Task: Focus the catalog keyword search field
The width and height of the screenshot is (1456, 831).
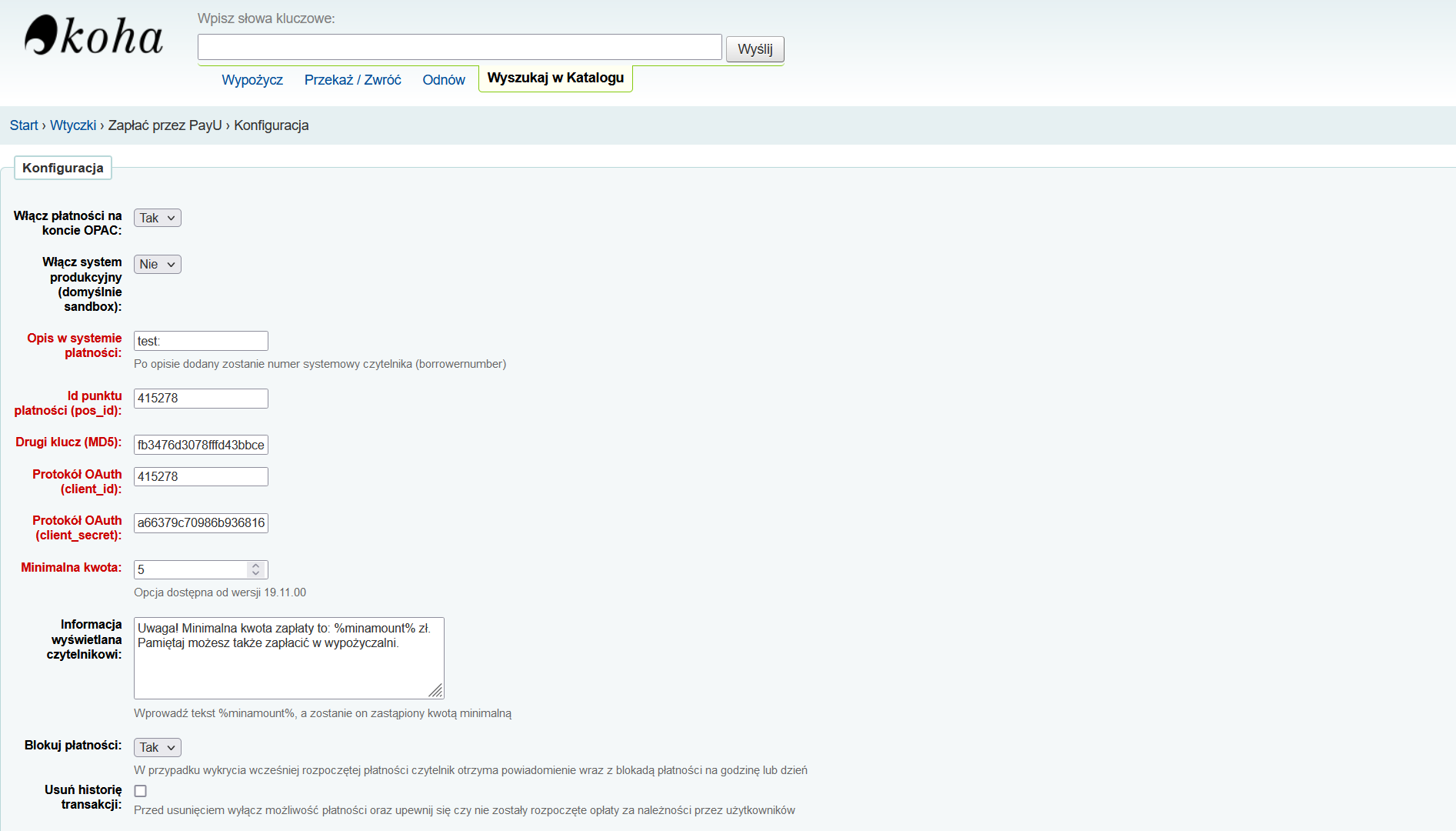Action: (x=459, y=47)
